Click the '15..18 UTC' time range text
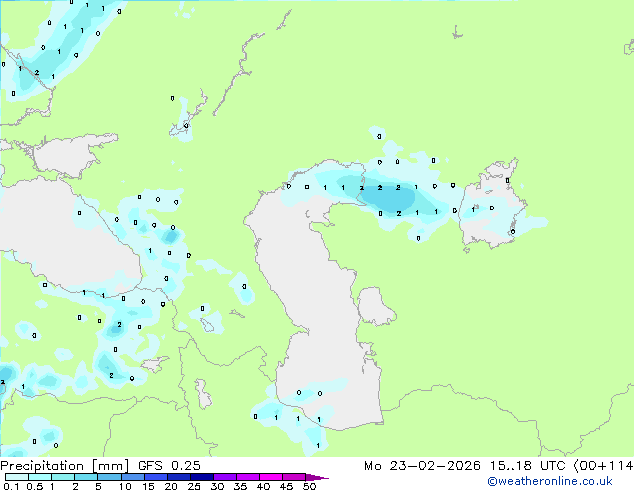 pos(527,466)
